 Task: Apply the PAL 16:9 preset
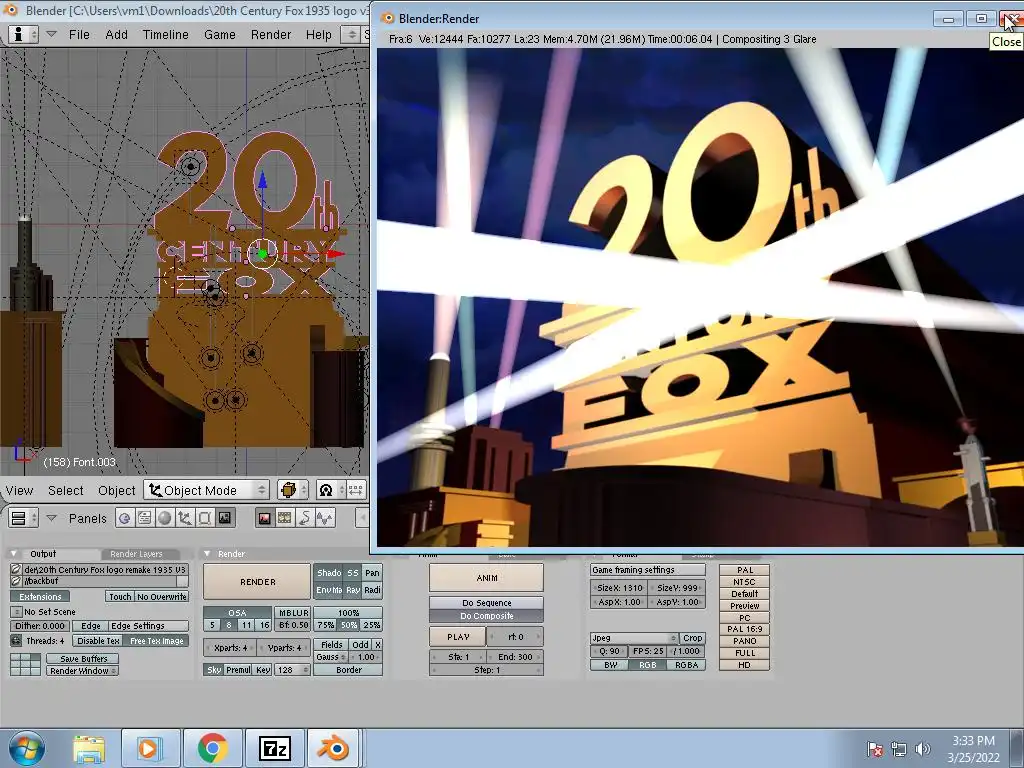pos(744,629)
